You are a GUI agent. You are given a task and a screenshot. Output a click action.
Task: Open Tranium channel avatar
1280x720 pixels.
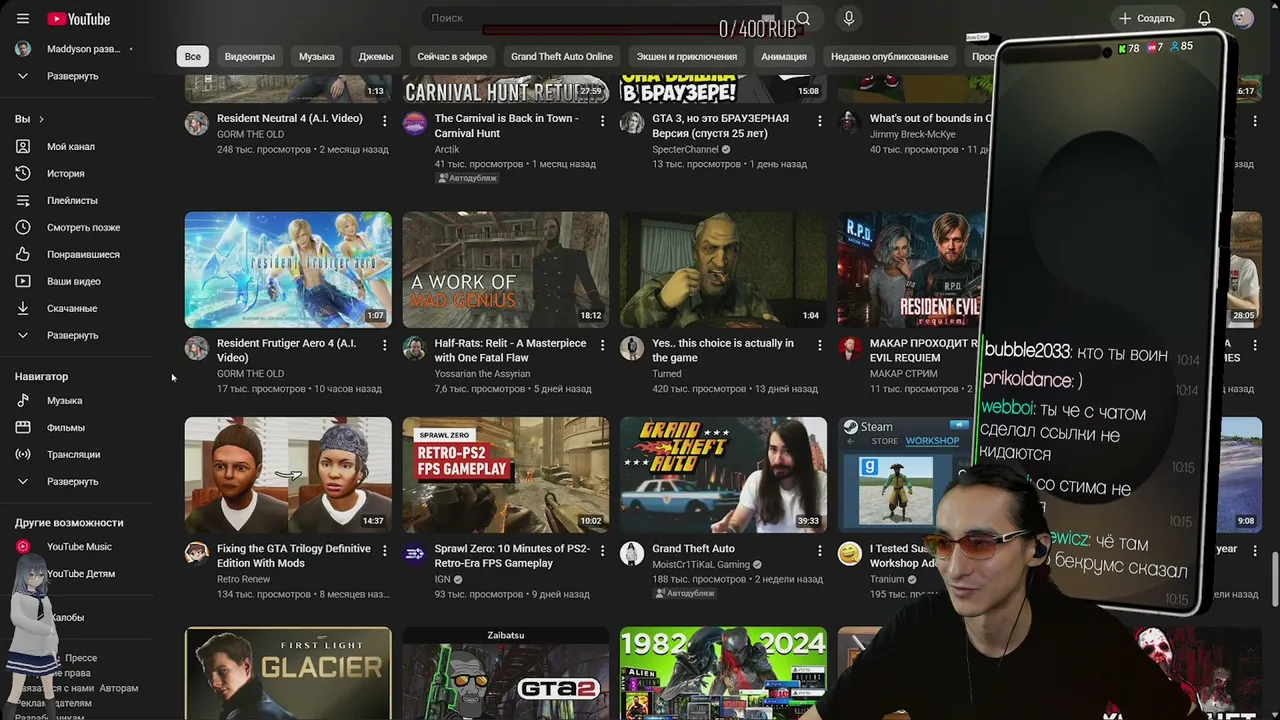tap(850, 553)
